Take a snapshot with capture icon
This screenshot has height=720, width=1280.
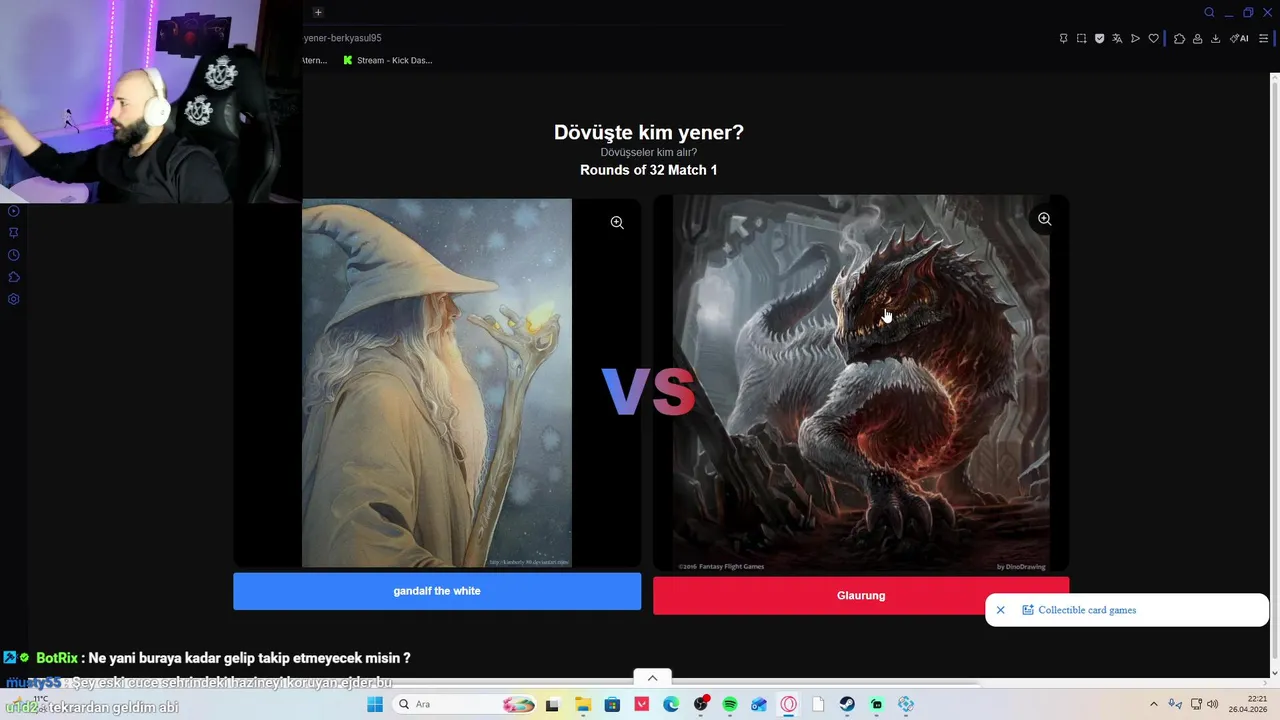coord(1081,38)
